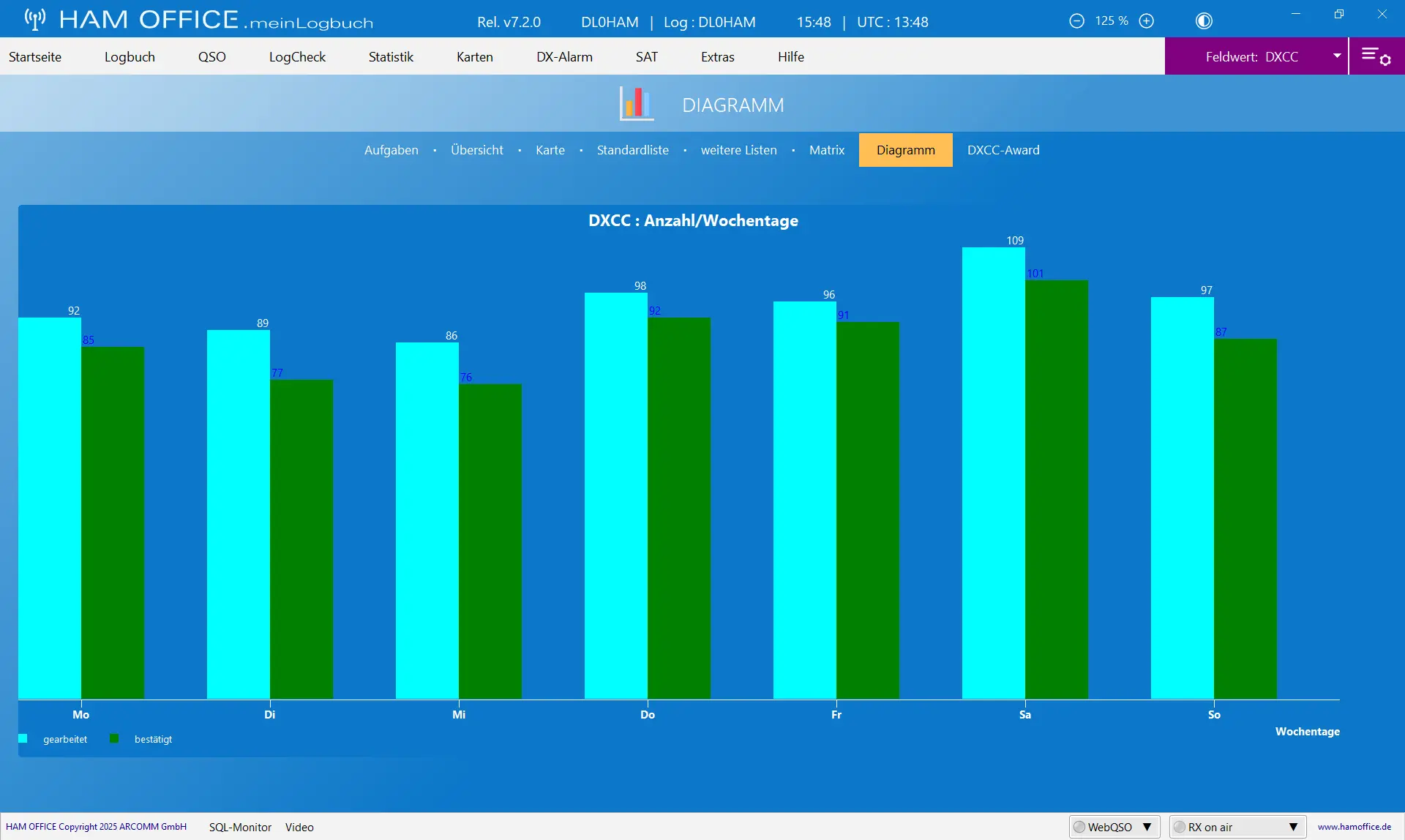1405x840 pixels.
Task: Expand the Feldwert DXCC dropdown
Action: pos(1337,56)
